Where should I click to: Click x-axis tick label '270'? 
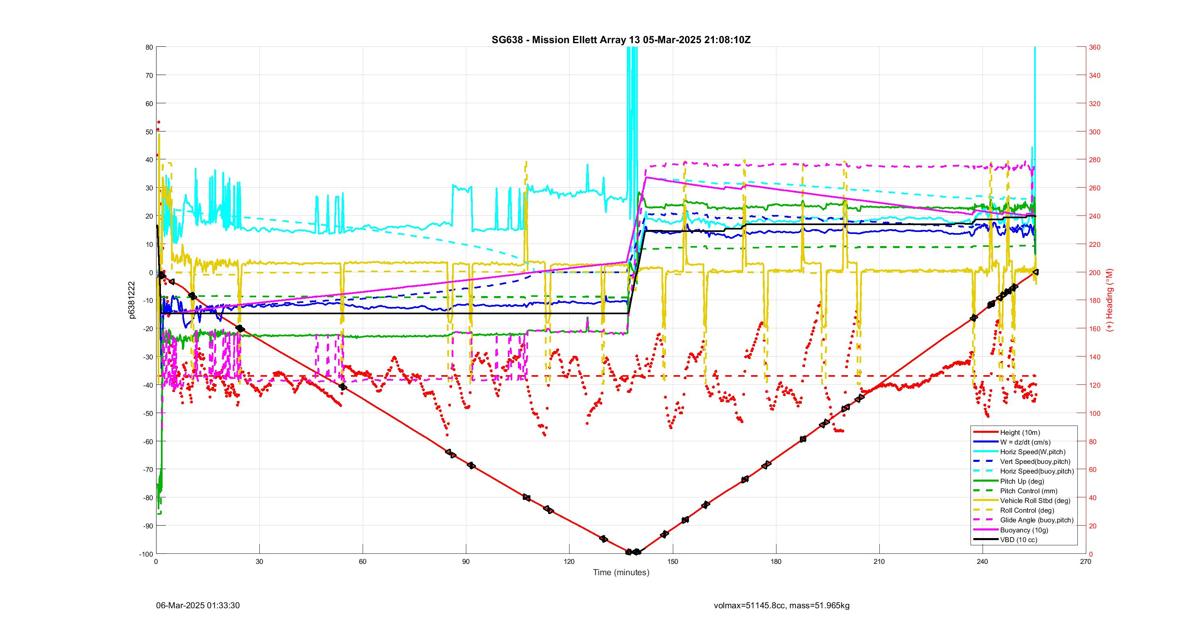click(x=1085, y=562)
